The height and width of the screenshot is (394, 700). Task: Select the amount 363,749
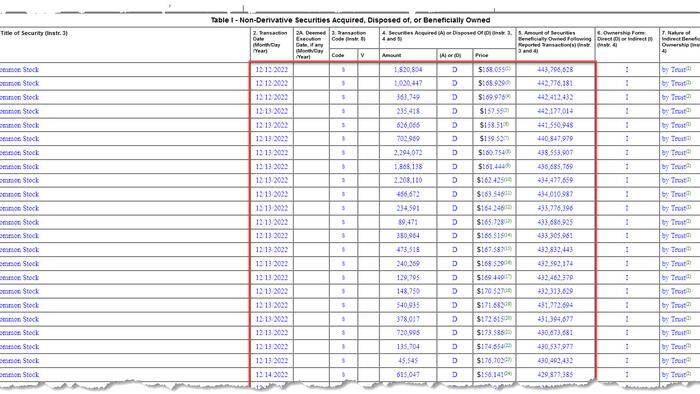tap(408, 97)
